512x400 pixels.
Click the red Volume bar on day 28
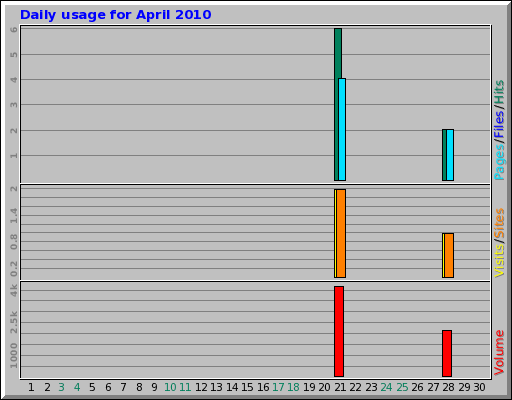447,354
